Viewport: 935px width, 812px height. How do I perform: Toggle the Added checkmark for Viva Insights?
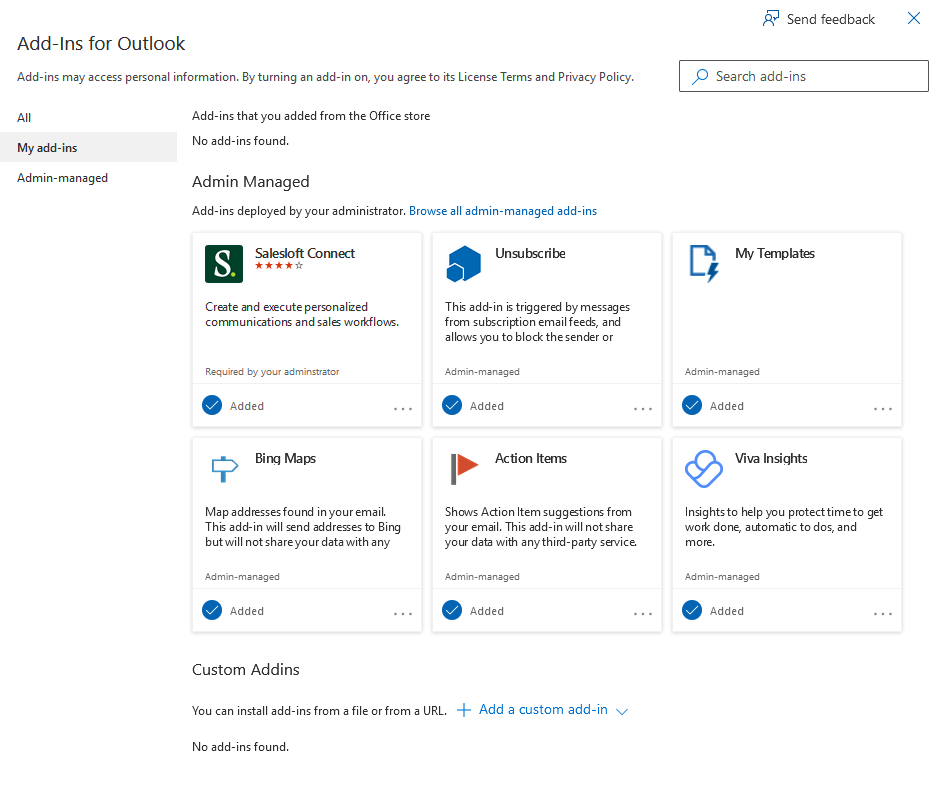(x=692, y=610)
